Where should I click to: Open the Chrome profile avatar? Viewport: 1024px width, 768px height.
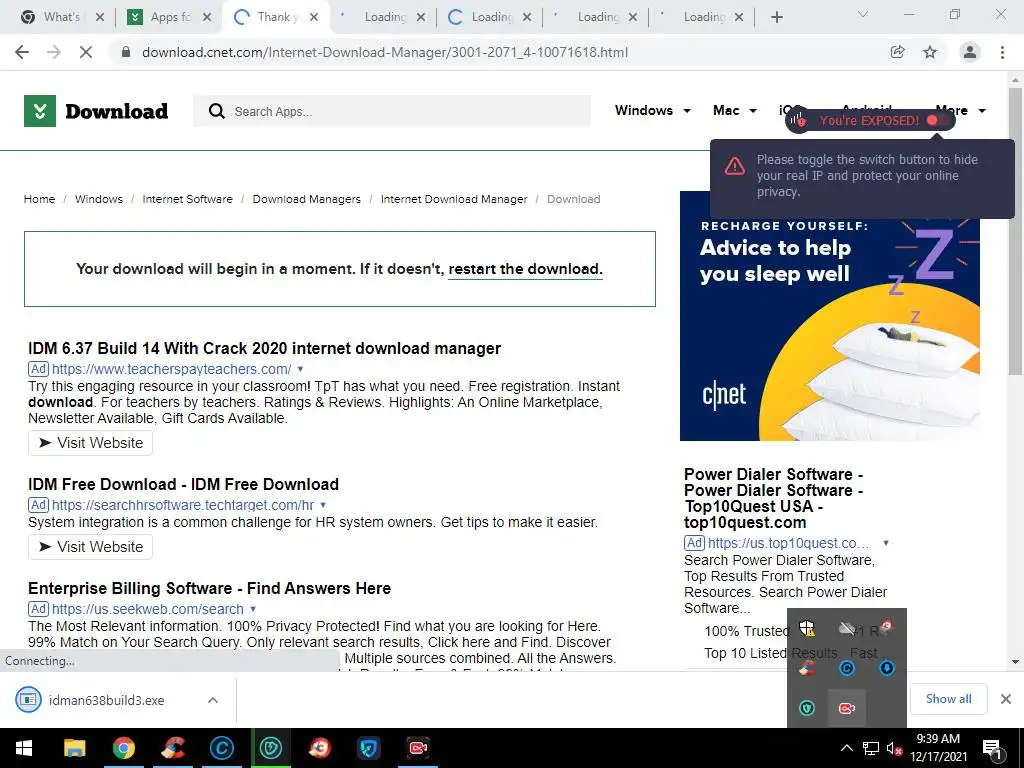pos(970,52)
